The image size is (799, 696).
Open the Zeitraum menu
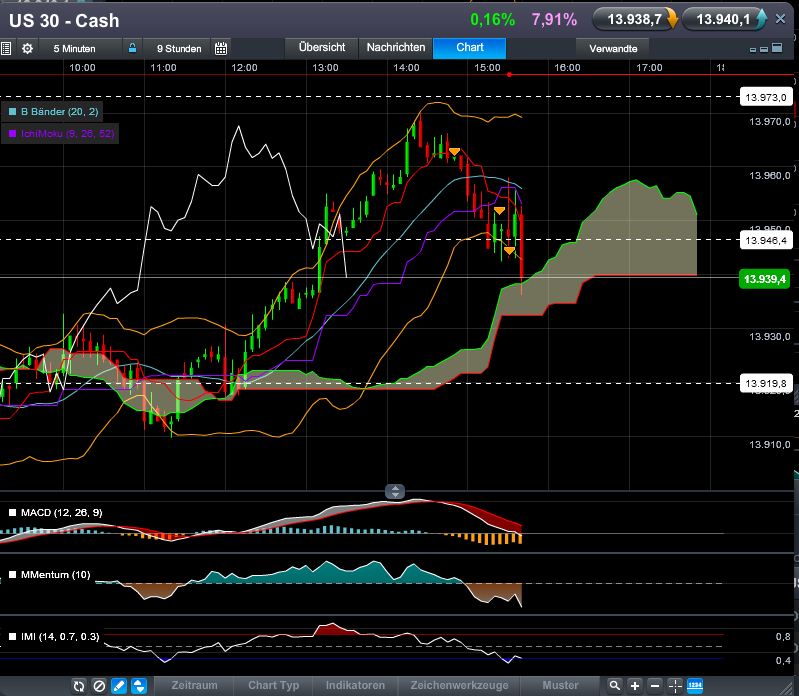(194, 685)
